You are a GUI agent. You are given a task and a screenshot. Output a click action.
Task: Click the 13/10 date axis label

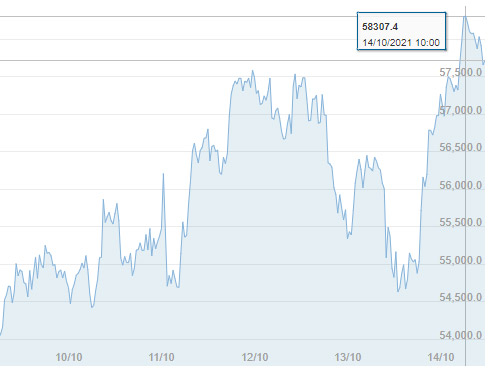click(x=348, y=357)
